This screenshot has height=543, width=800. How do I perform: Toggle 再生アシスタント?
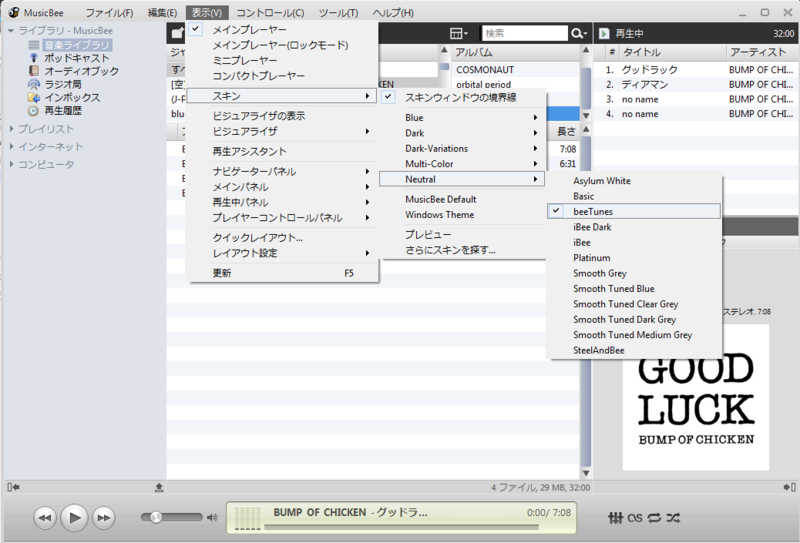tap(282, 151)
